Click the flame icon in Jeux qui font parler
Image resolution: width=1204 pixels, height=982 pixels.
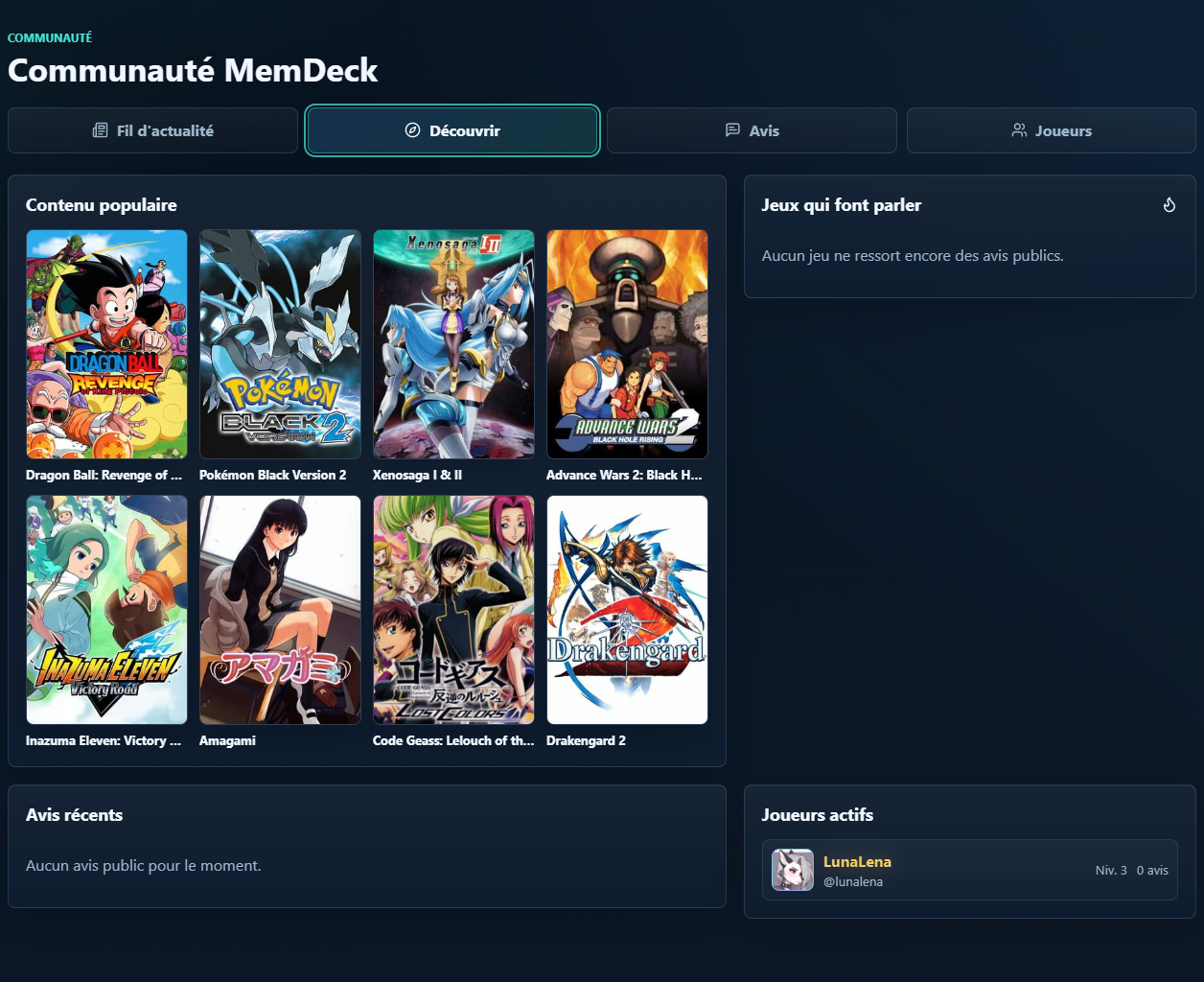(x=1169, y=205)
